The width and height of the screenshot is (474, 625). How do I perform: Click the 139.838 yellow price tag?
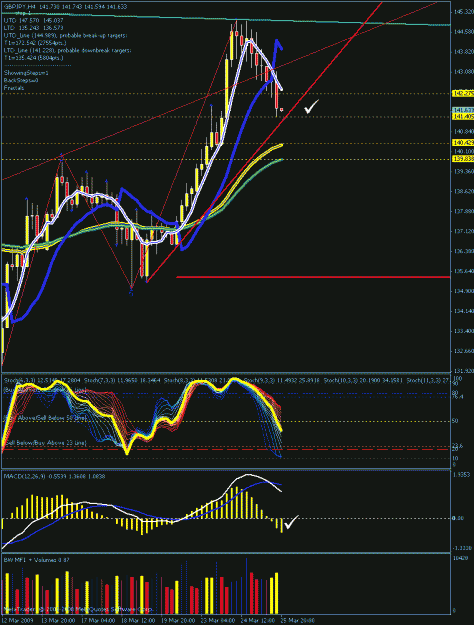(463, 159)
